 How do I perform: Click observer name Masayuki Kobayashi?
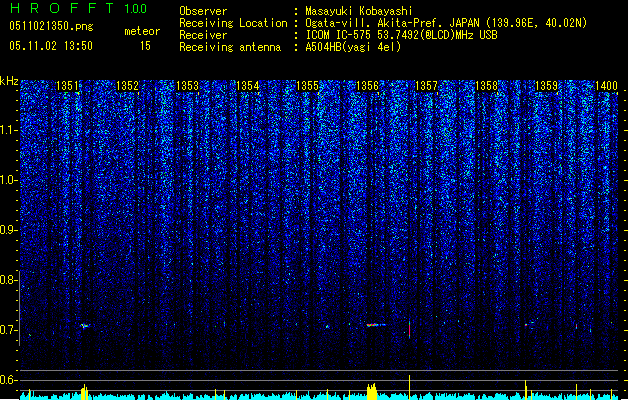tap(359, 11)
